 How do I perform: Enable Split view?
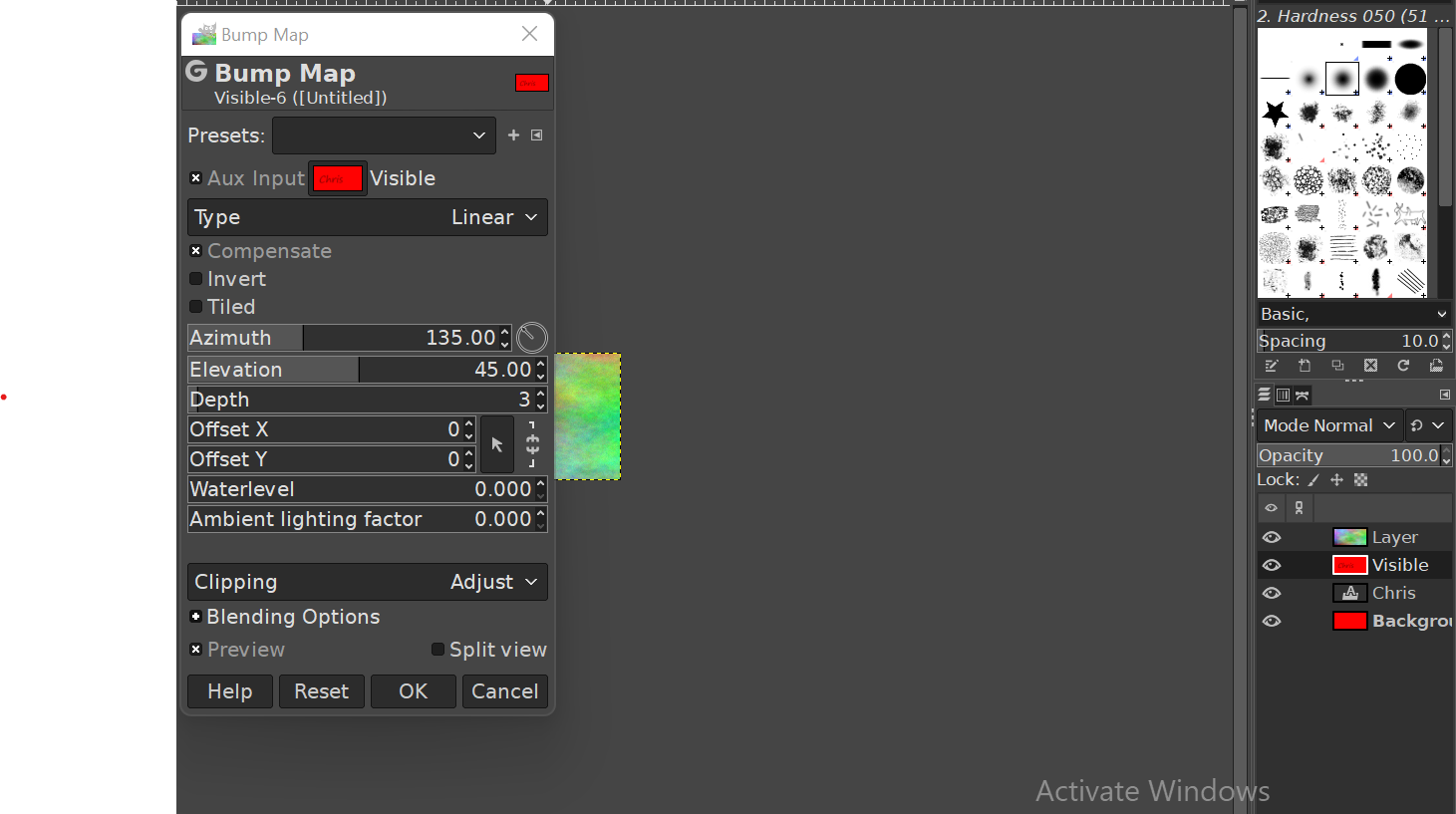click(x=437, y=650)
